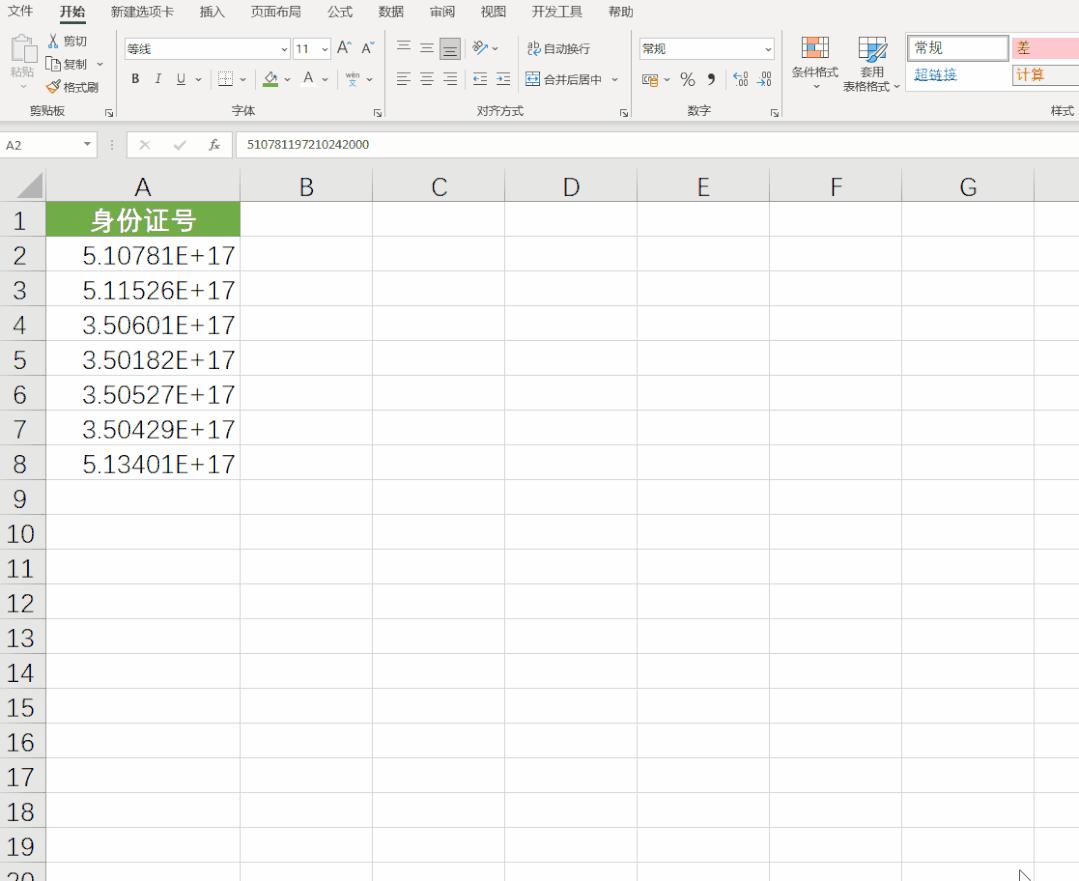Apply the fill color bucket
The width and height of the screenshot is (1079, 881).
pyautogui.click(x=270, y=79)
